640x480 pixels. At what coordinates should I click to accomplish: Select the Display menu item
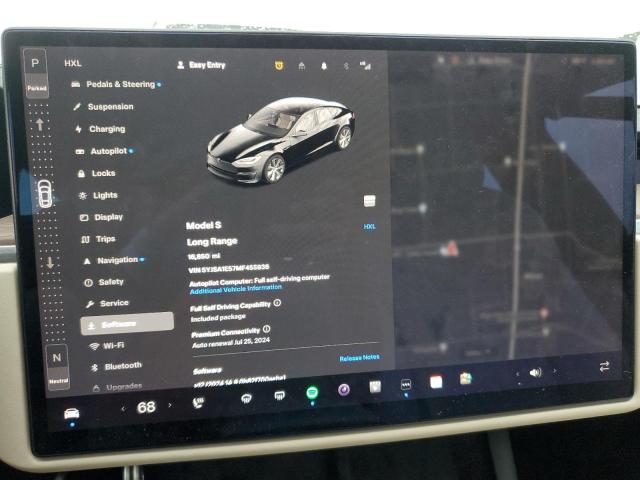pos(101,217)
